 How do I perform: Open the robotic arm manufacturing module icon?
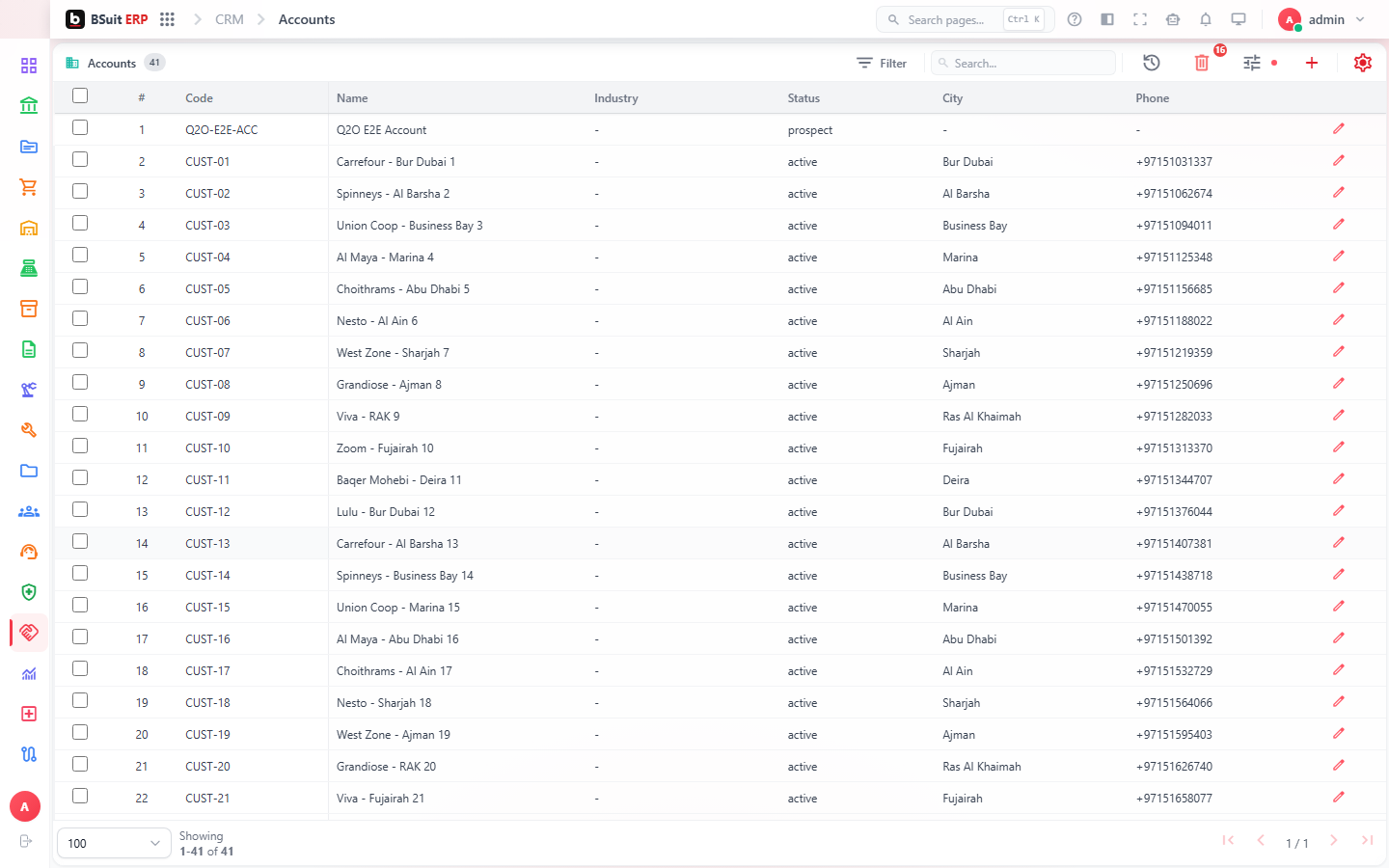pos(29,390)
